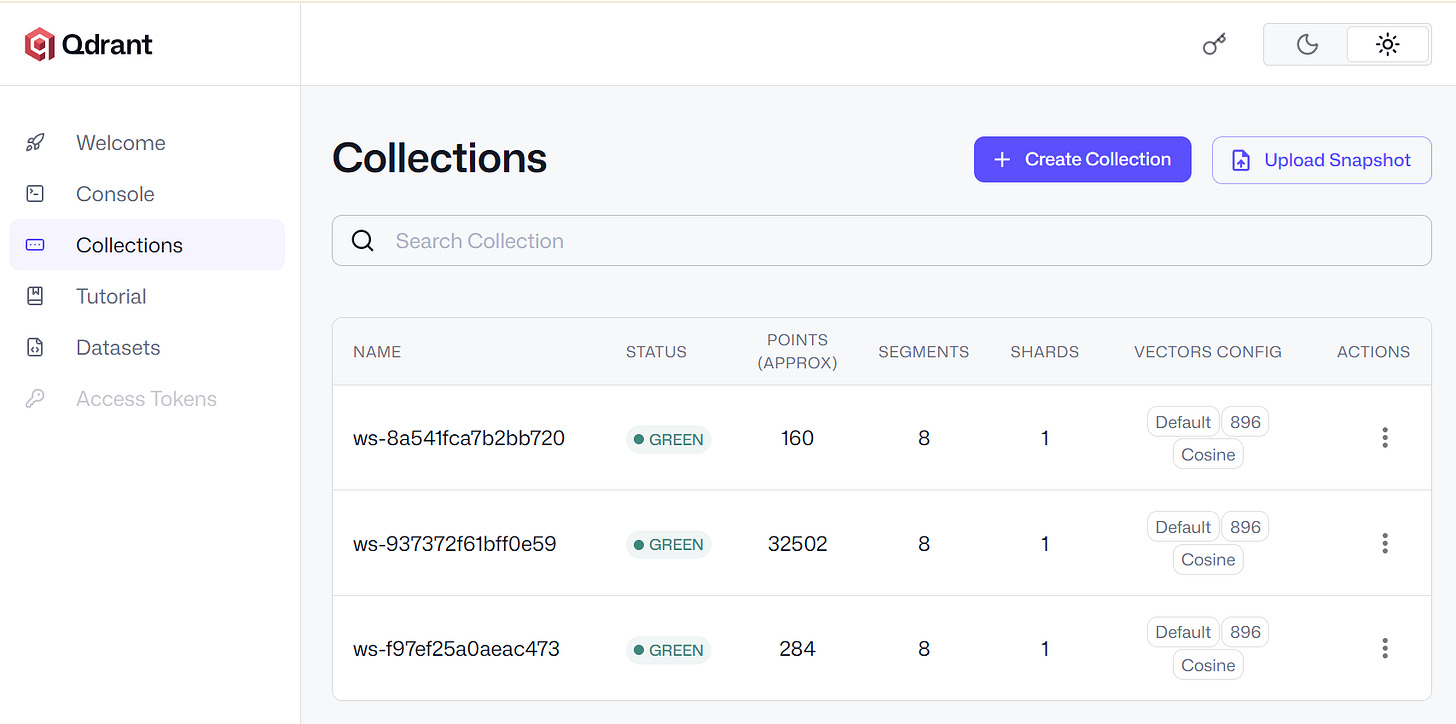Open Datasets in the sidebar
The width and height of the screenshot is (1456, 724).
[x=147, y=347]
